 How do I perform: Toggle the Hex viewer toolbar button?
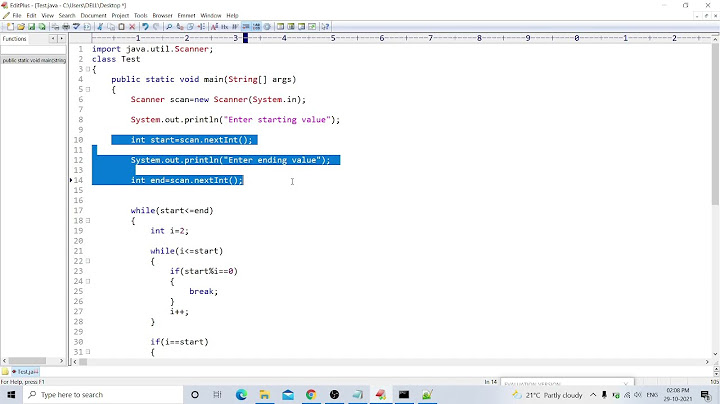click(x=225, y=27)
